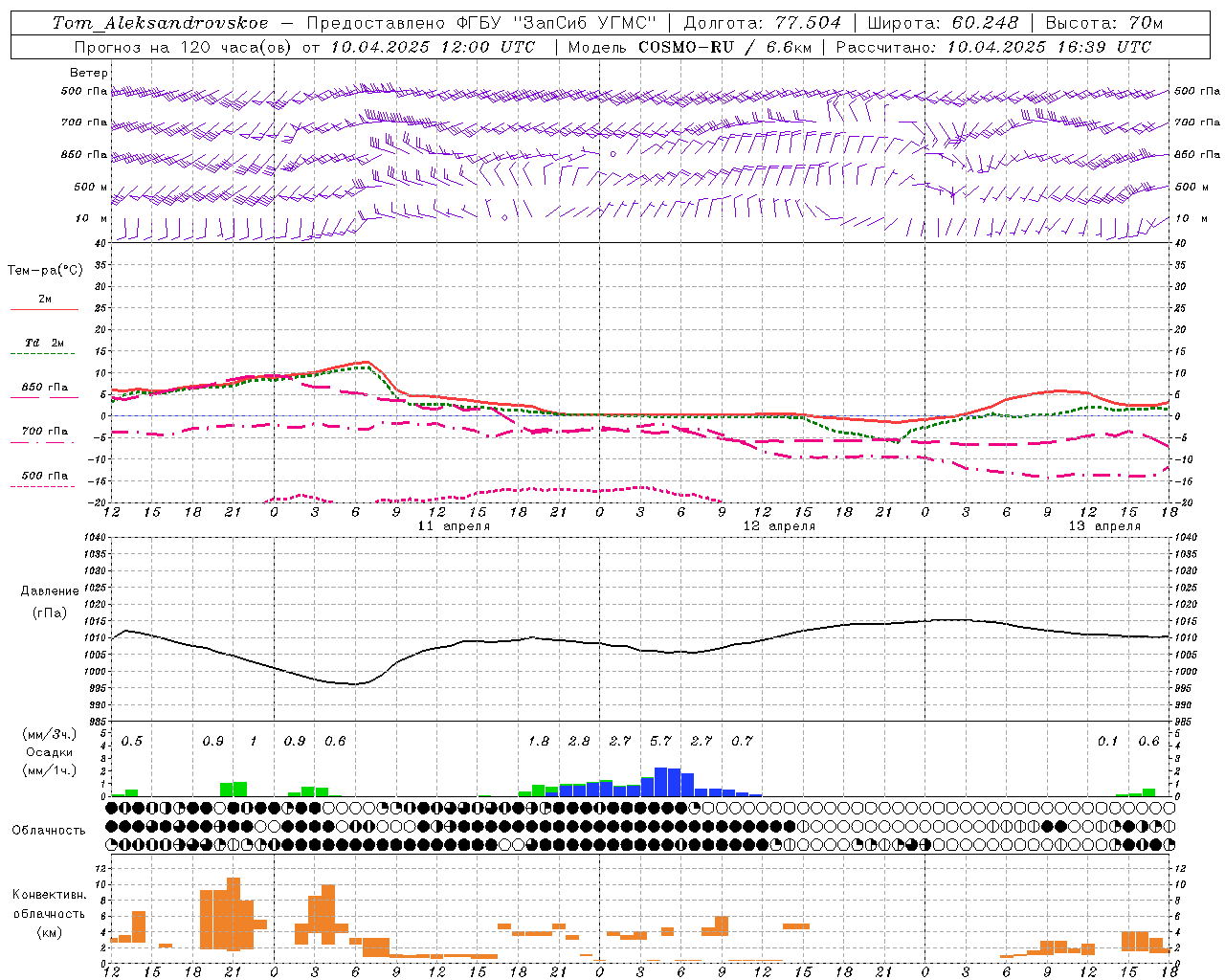
Task: Click the Конвективн. convective cloud label
Action: pos(49,895)
